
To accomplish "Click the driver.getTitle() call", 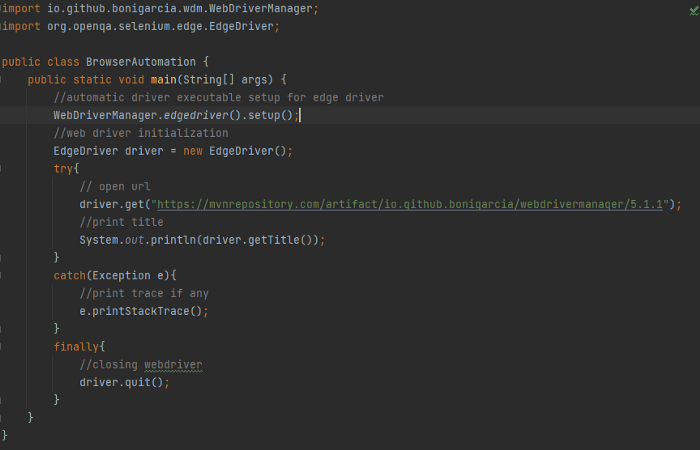I will (x=257, y=240).
